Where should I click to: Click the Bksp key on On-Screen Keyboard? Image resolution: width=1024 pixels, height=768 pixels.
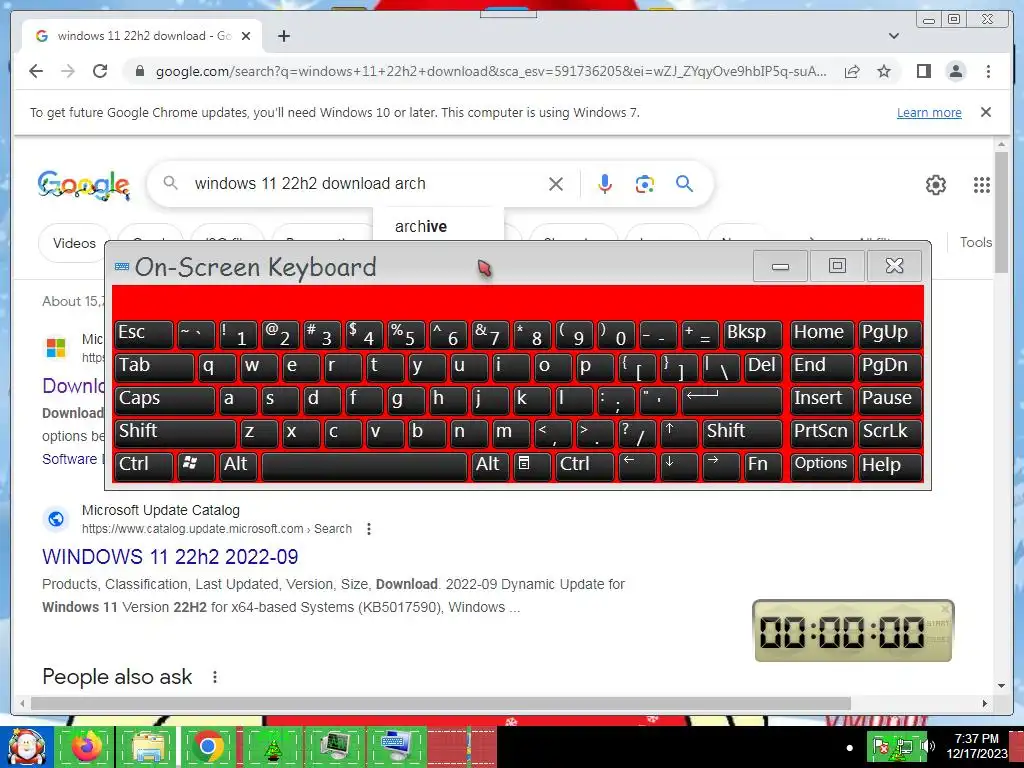pos(752,333)
